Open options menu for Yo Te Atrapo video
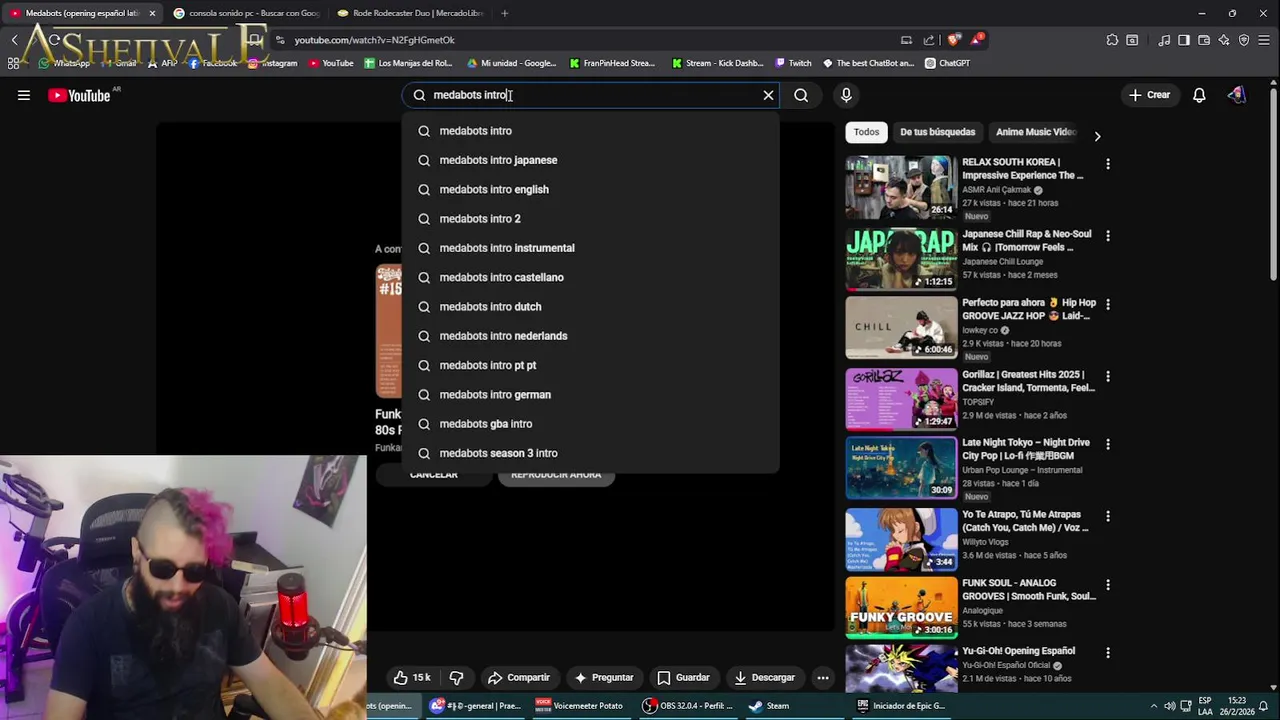This screenshot has height=720, width=1280. click(x=1107, y=516)
